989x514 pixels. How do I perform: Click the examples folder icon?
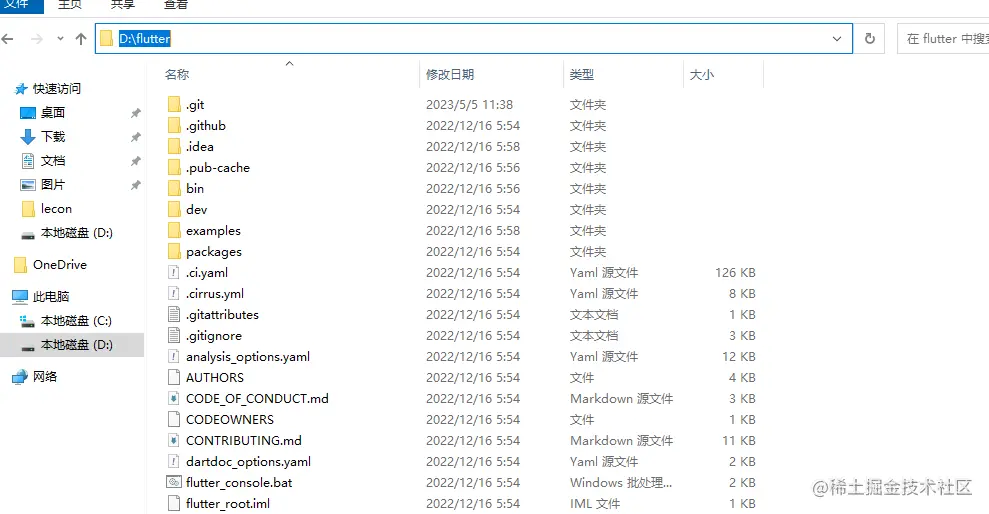(174, 231)
